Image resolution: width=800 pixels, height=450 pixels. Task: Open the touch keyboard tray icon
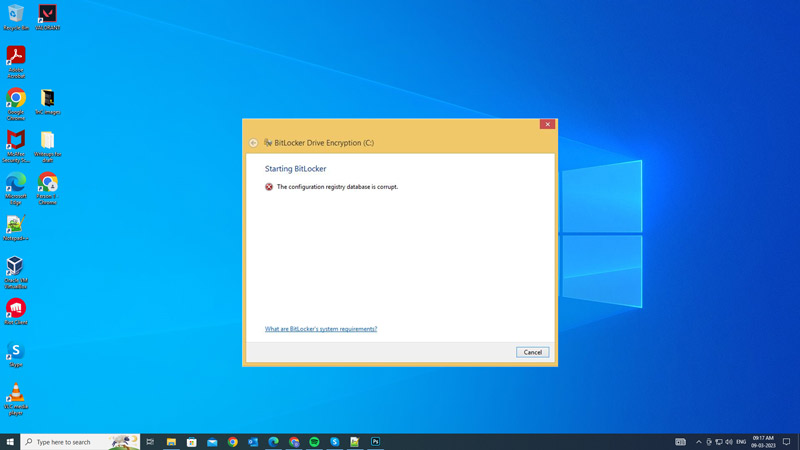click(x=681, y=442)
